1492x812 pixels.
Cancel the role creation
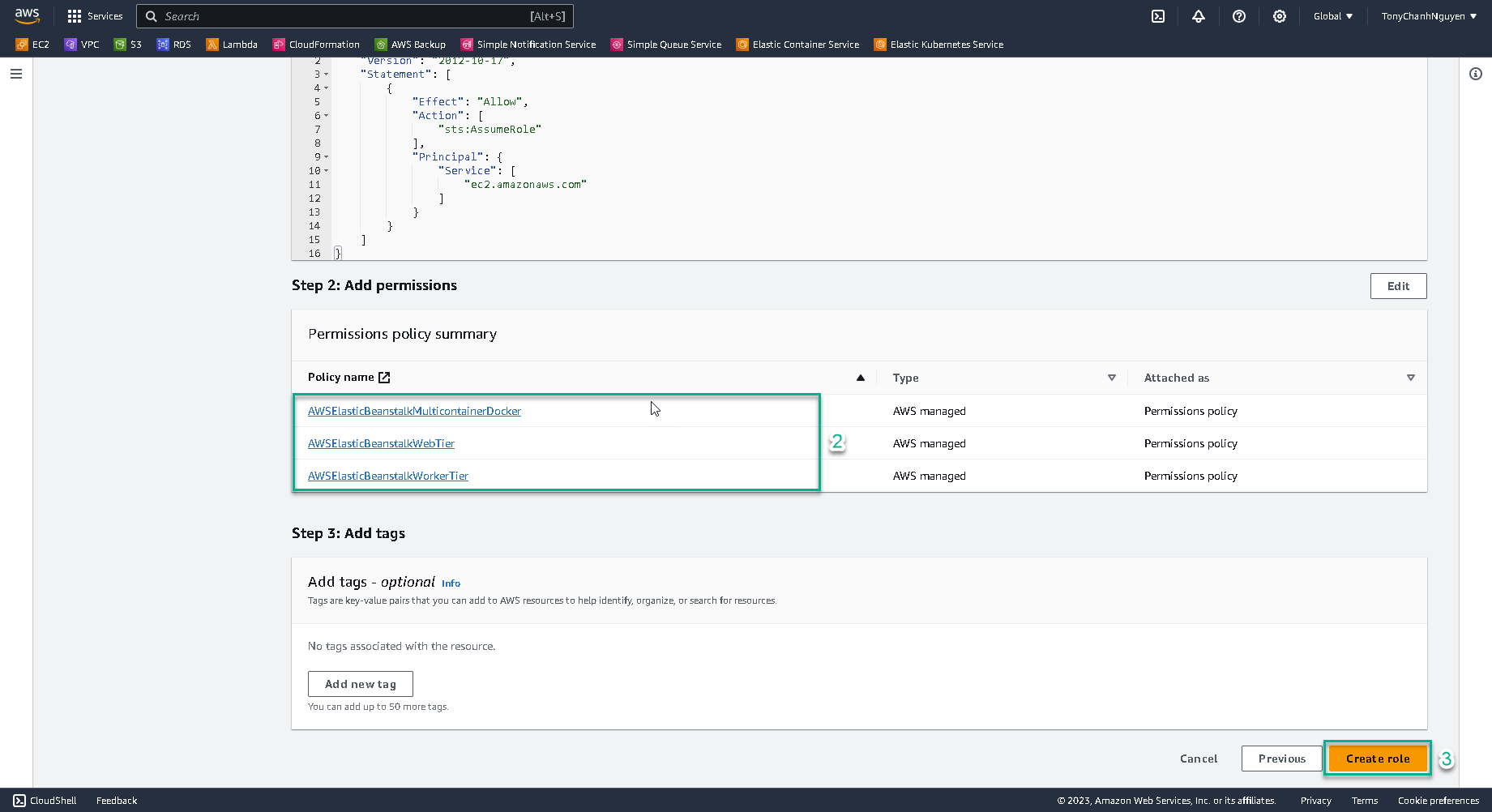tap(1199, 759)
